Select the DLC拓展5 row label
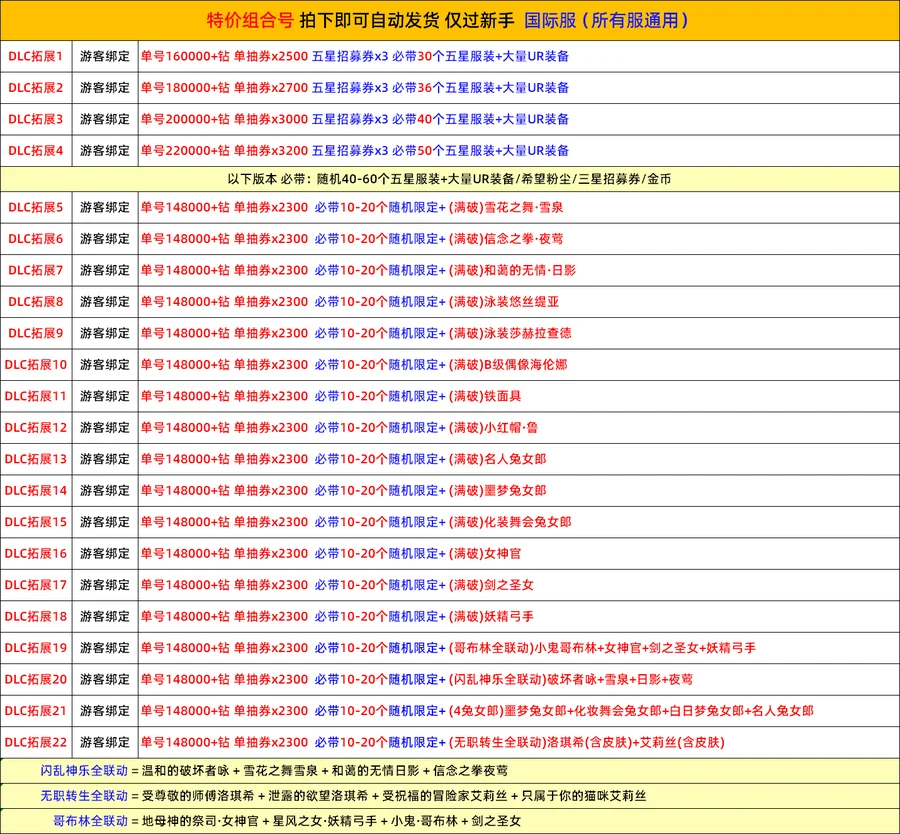This screenshot has height=834, width=900. [36, 207]
